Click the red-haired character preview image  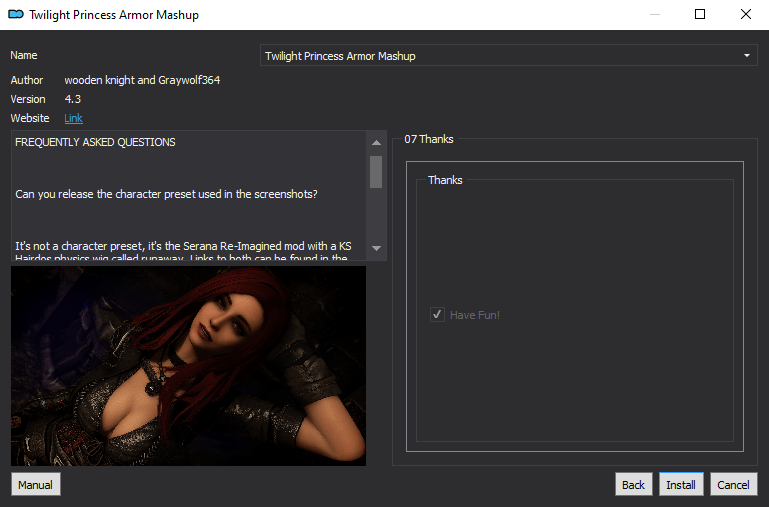pos(188,366)
